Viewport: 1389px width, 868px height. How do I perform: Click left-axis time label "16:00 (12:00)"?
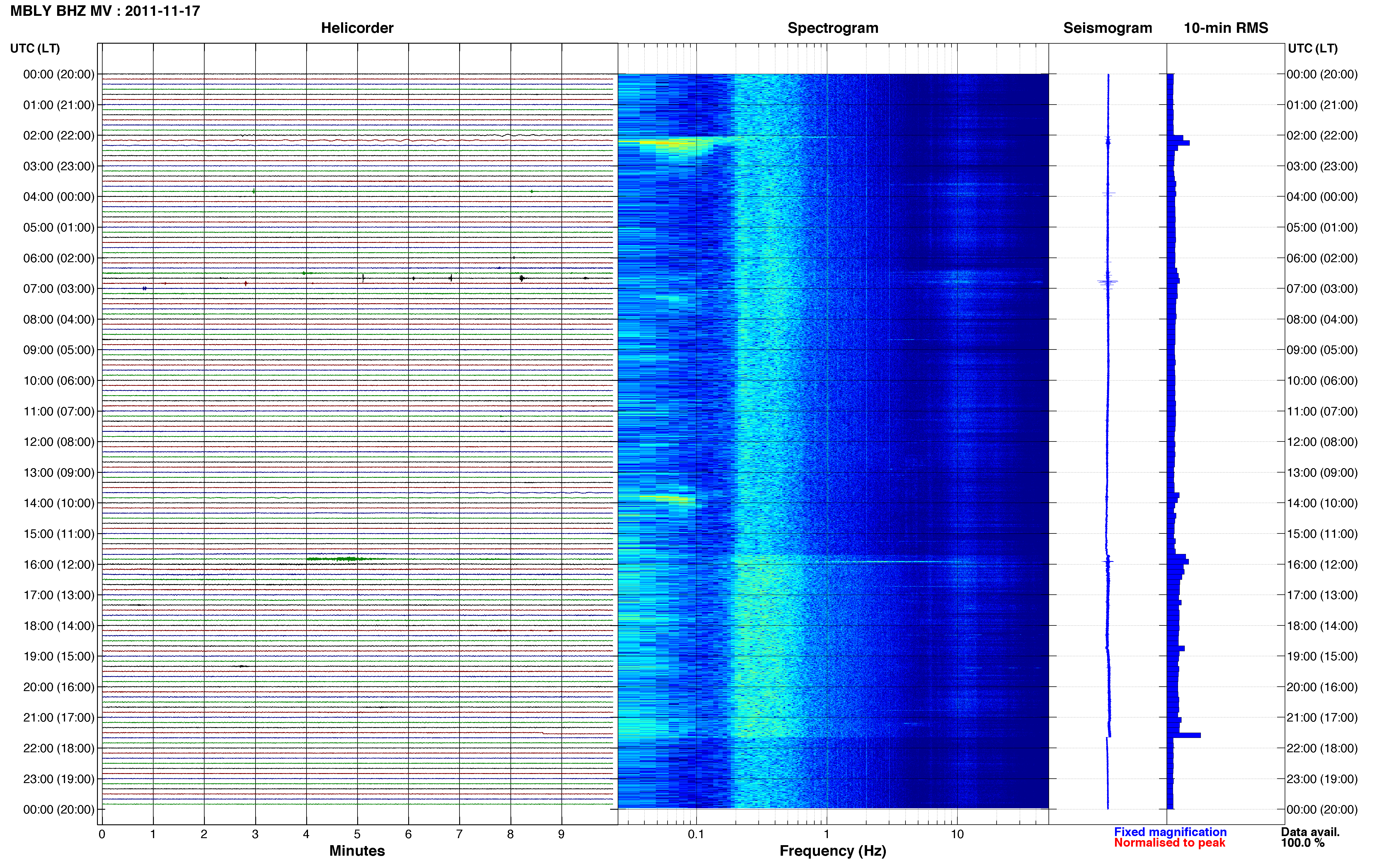click(x=59, y=564)
